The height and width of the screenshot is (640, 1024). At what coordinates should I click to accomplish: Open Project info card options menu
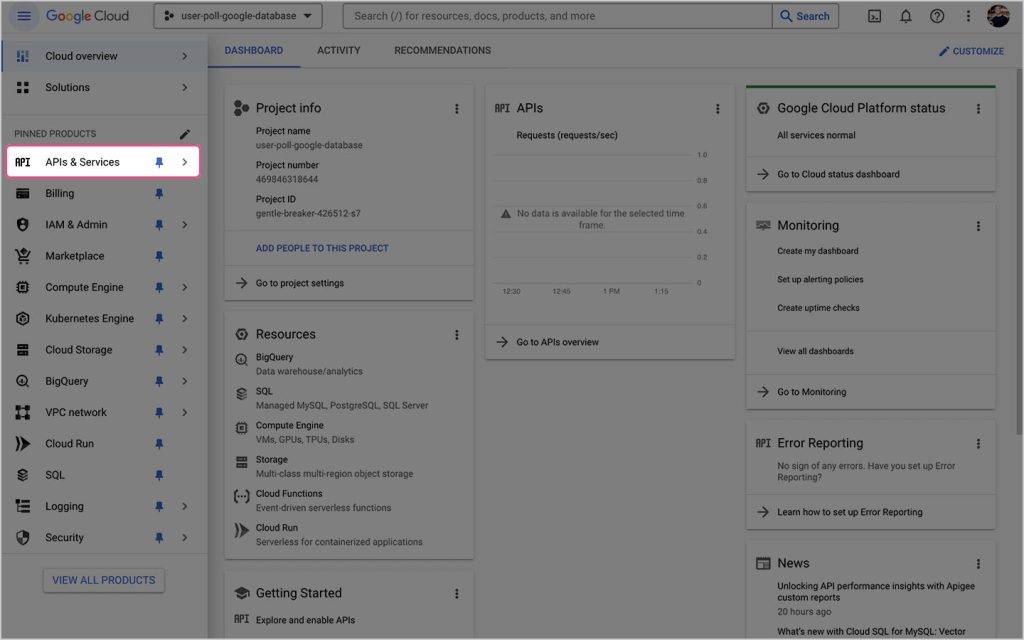[456, 109]
